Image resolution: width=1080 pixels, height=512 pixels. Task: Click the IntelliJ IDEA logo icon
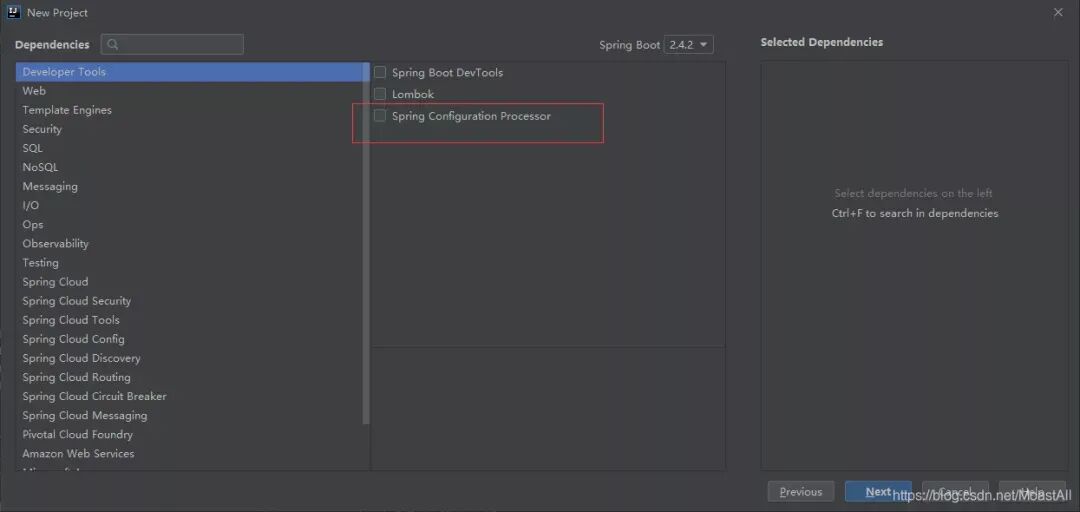(14, 12)
